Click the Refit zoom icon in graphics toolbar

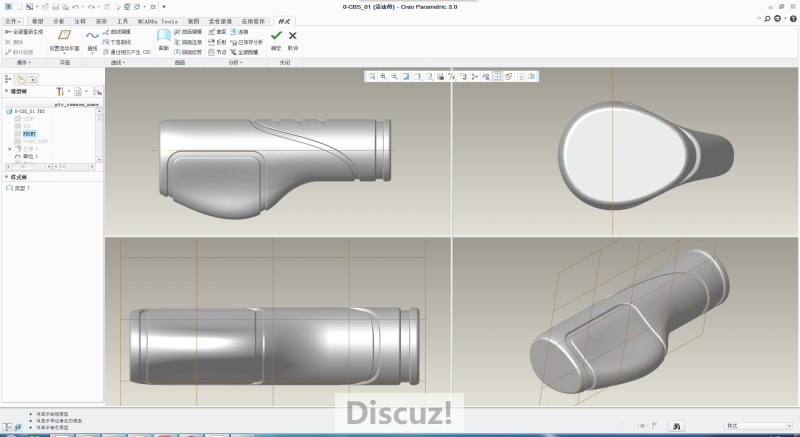pyautogui.click(x=371, y=76)
